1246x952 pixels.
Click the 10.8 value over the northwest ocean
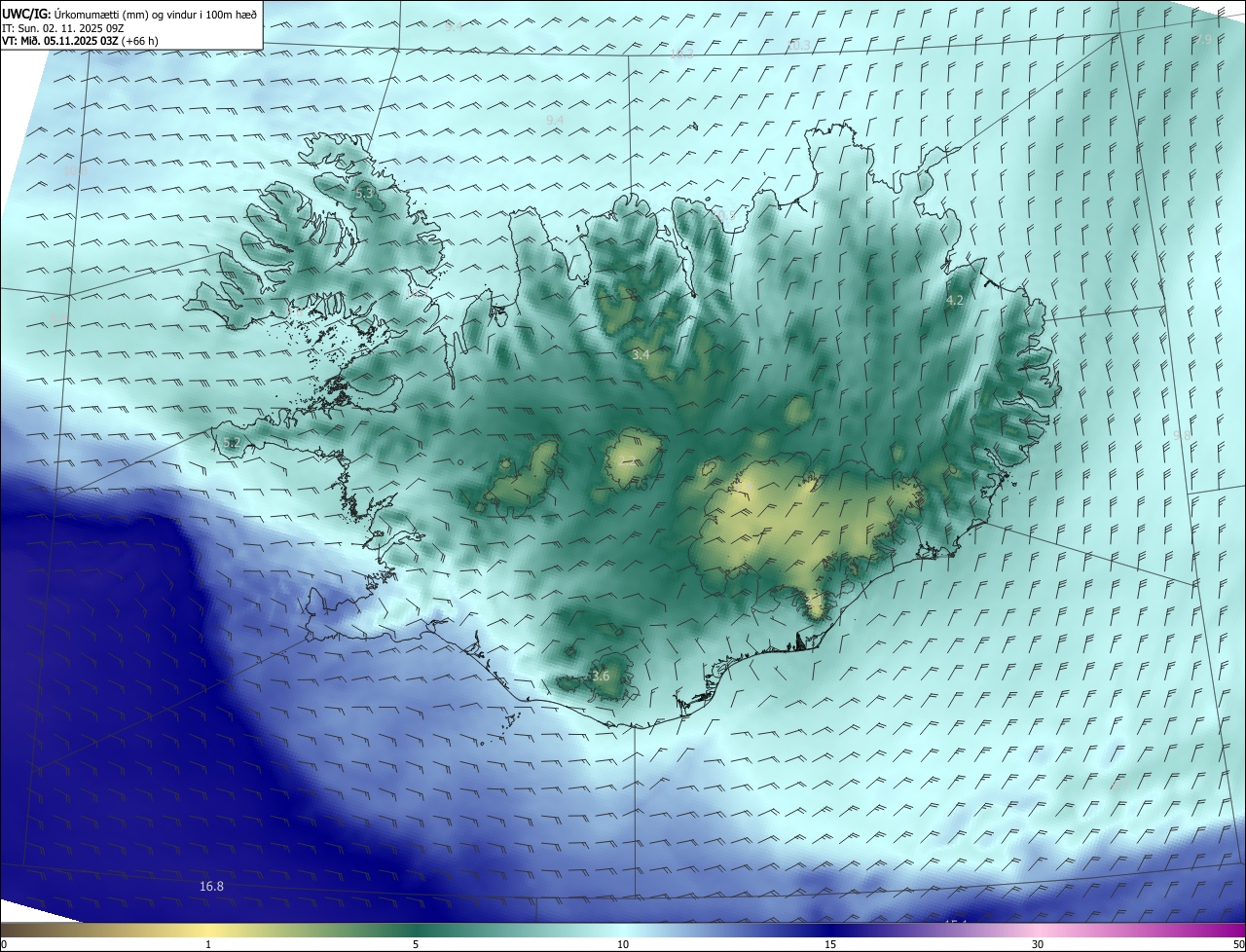point(76,171)
